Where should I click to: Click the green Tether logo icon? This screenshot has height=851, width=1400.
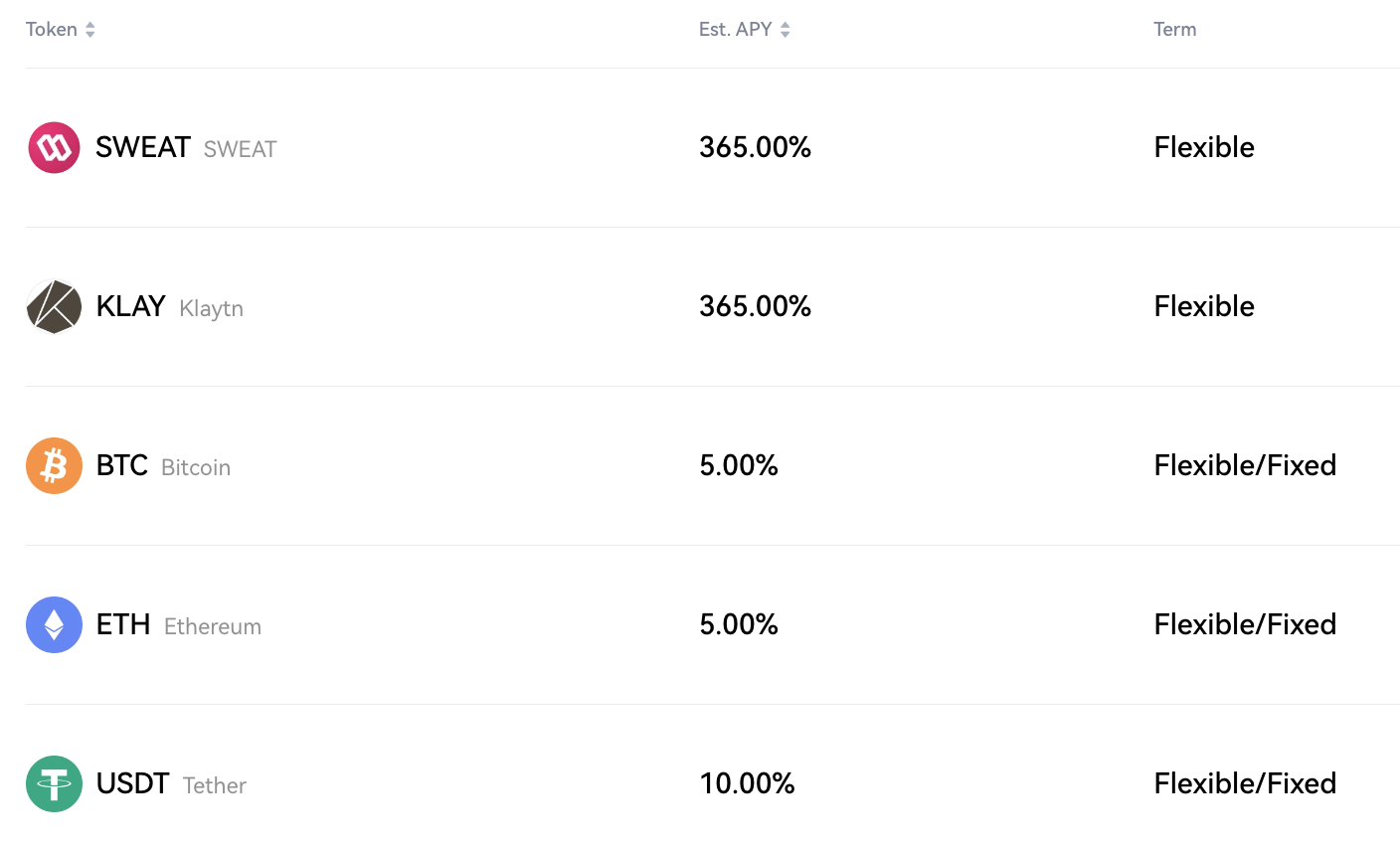coord(54,783)
